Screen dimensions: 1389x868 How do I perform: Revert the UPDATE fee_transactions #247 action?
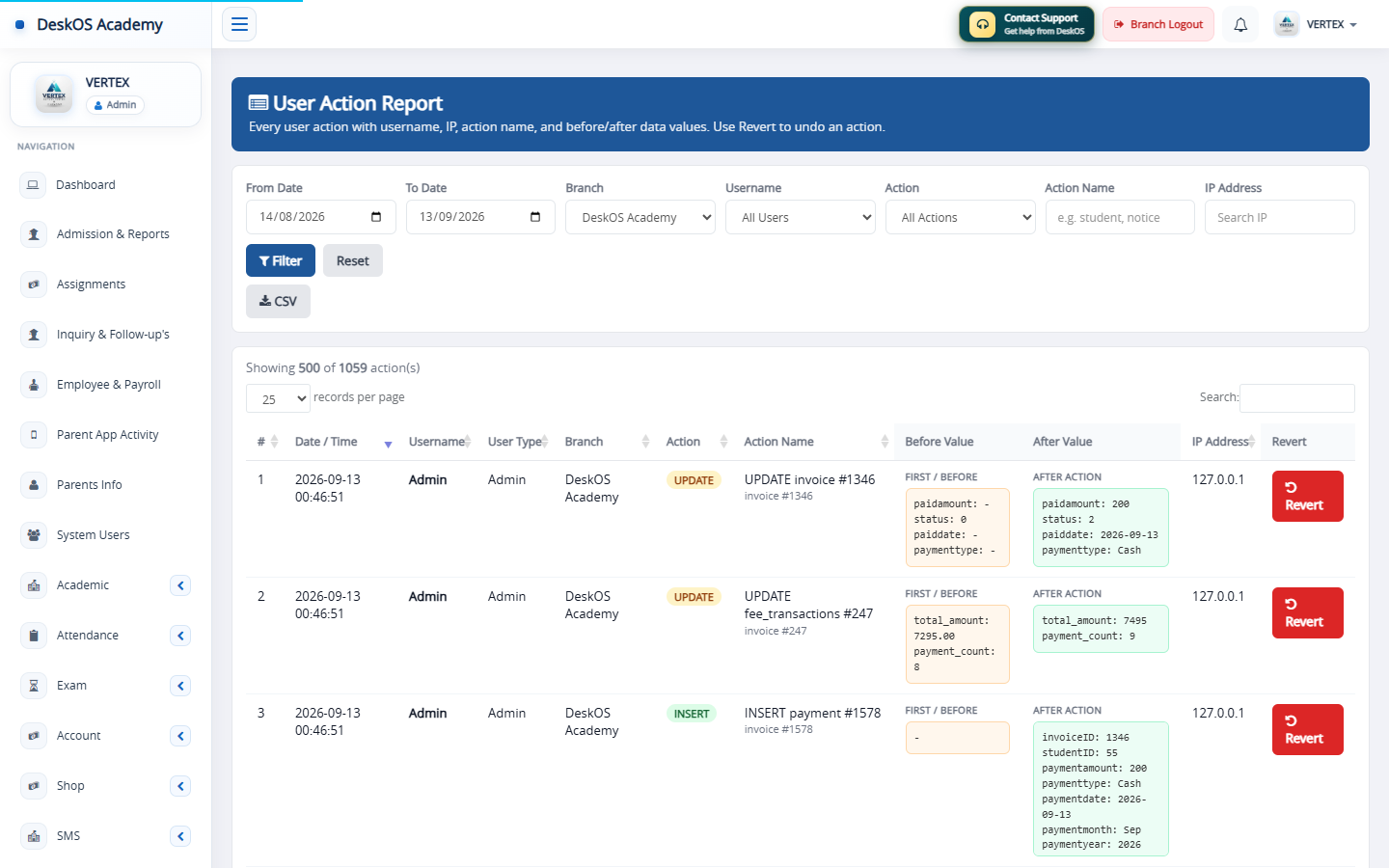(1308, 612)
